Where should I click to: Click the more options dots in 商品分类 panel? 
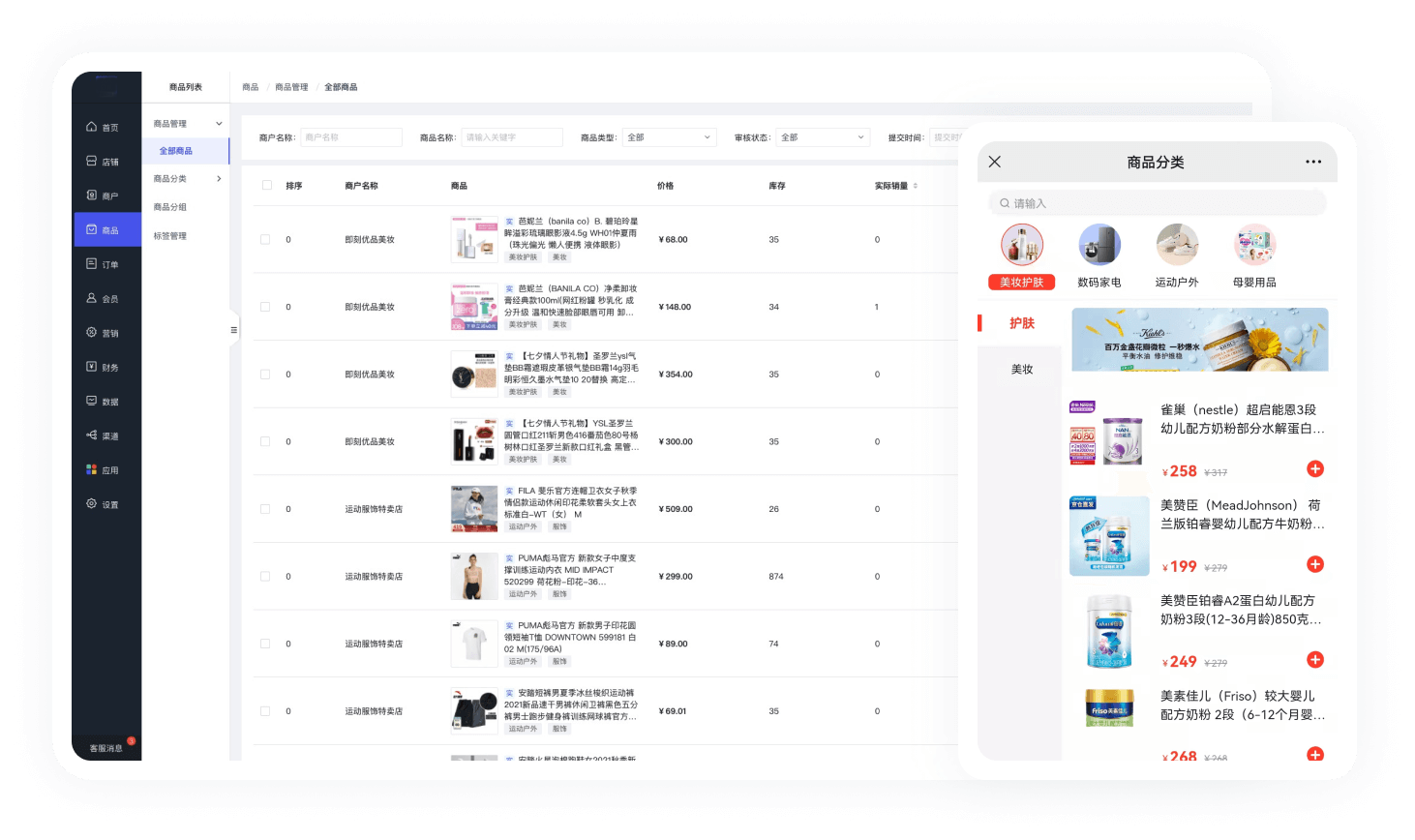click(x=1312, y=163)
